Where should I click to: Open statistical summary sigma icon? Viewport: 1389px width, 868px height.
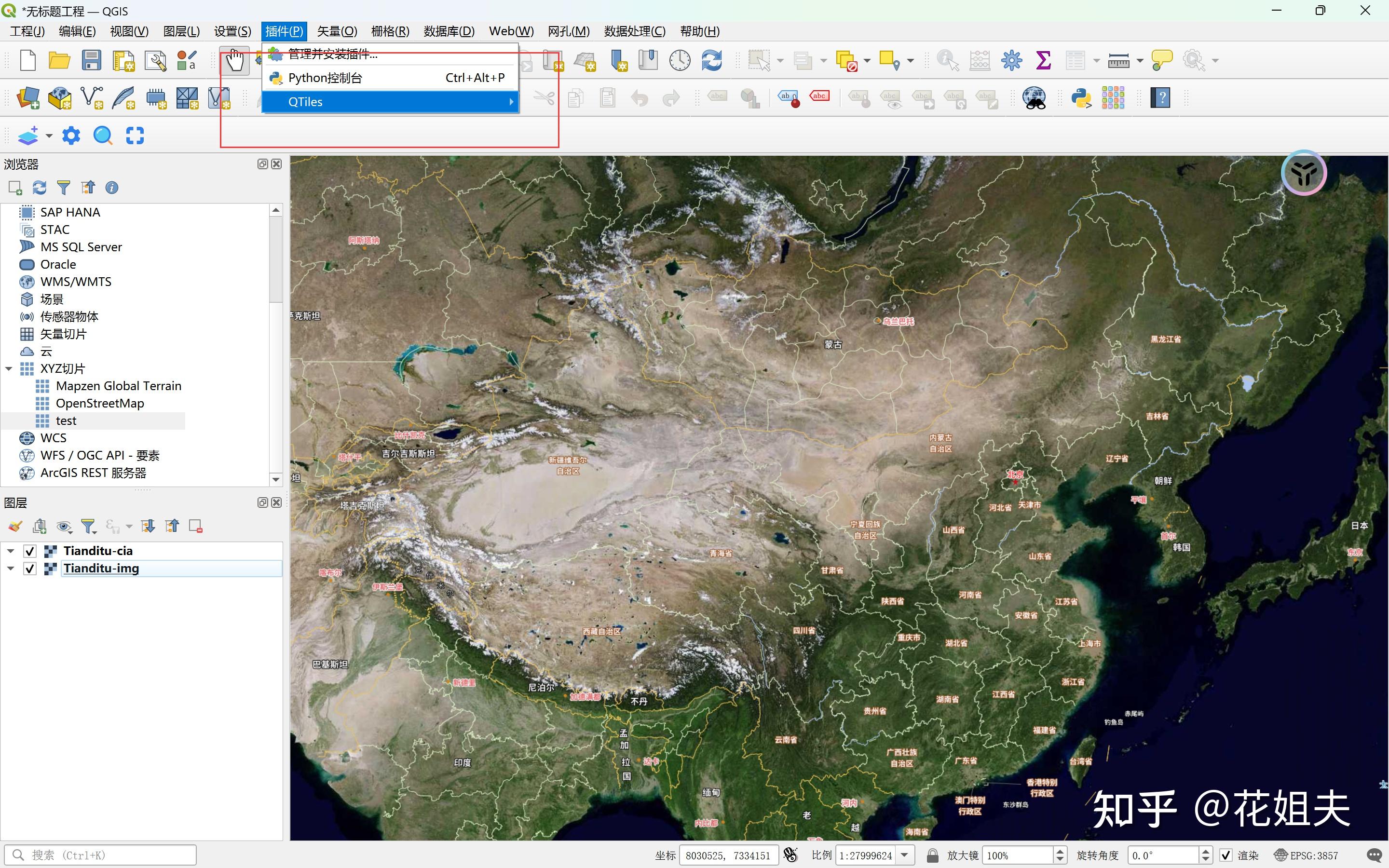tap(1044, 60)
